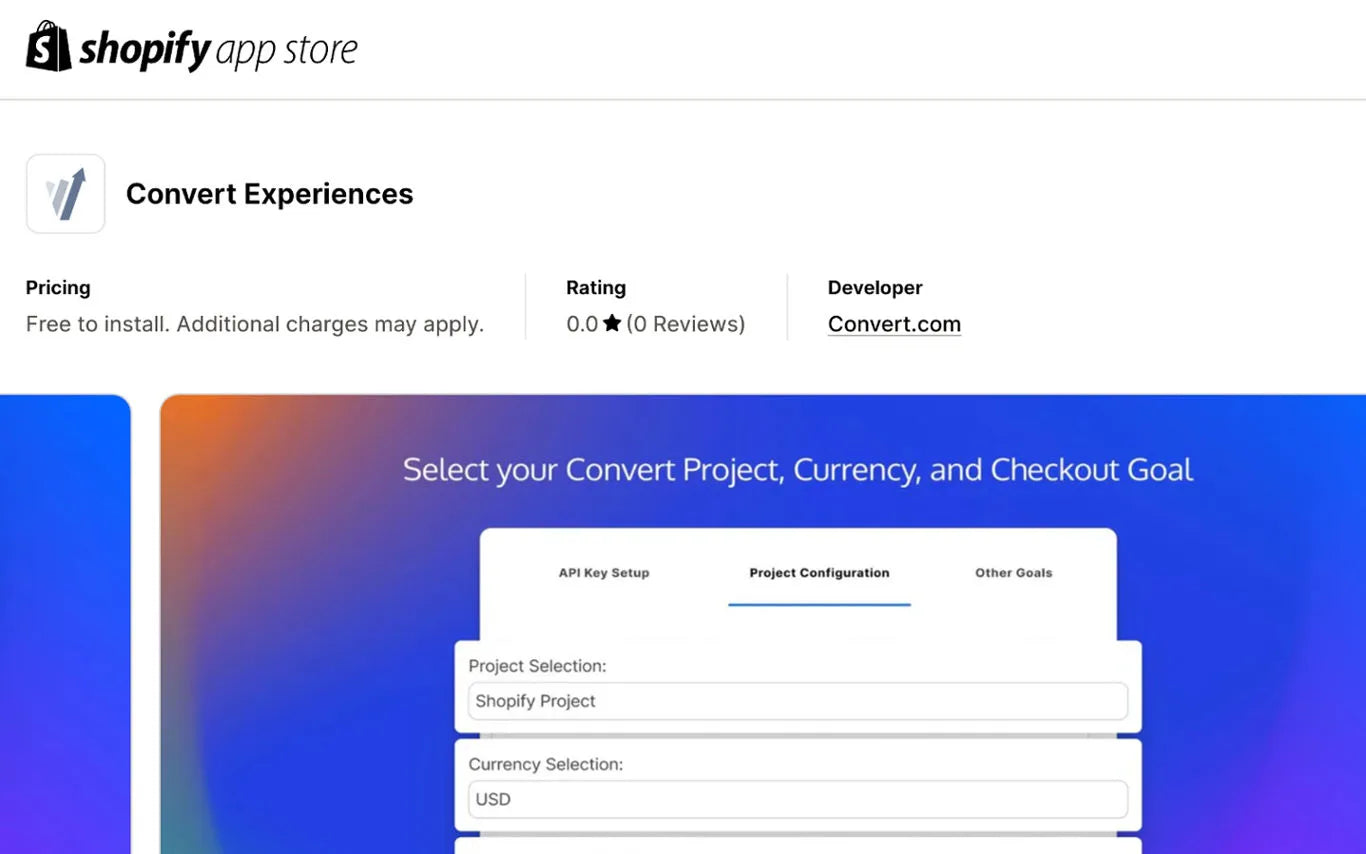Open the Convert.com developer link

894,324
